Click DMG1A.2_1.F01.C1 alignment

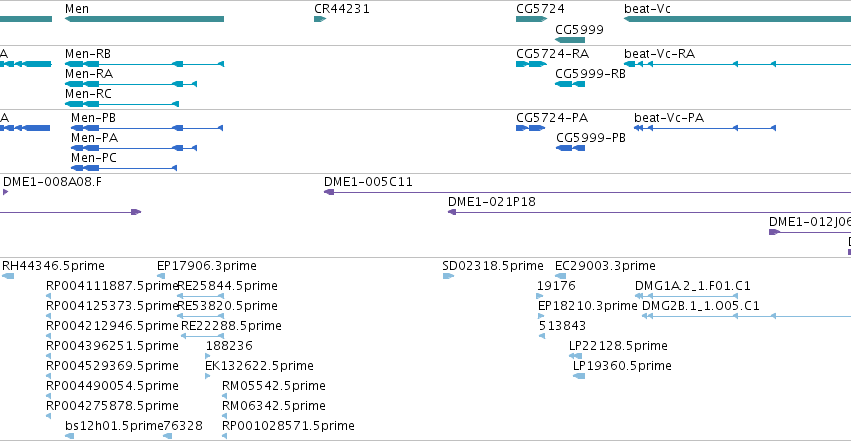click(x=687, y=296)
